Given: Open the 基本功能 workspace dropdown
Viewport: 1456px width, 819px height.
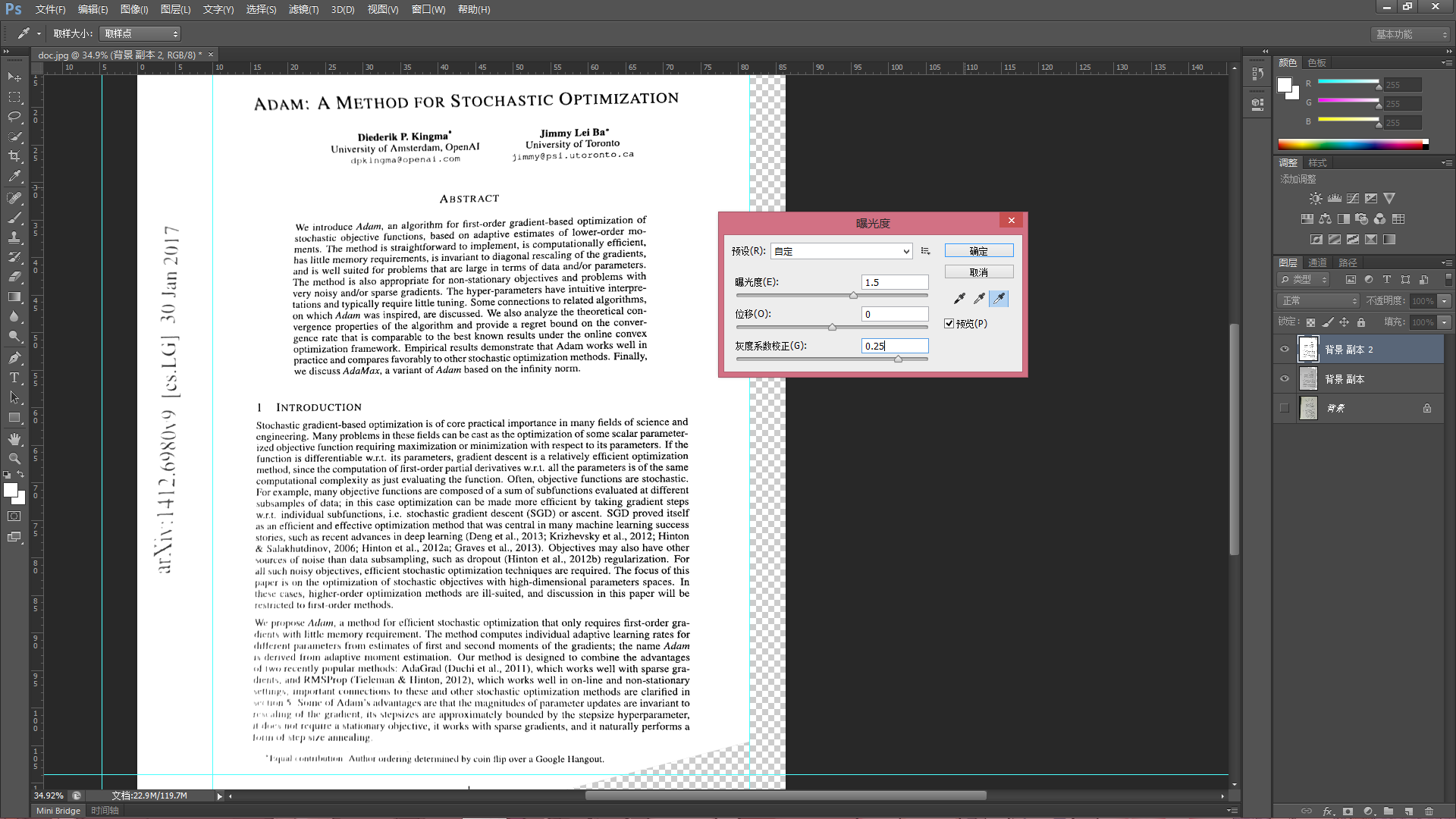Looking at the screenshot, I should coord(1410,34).
